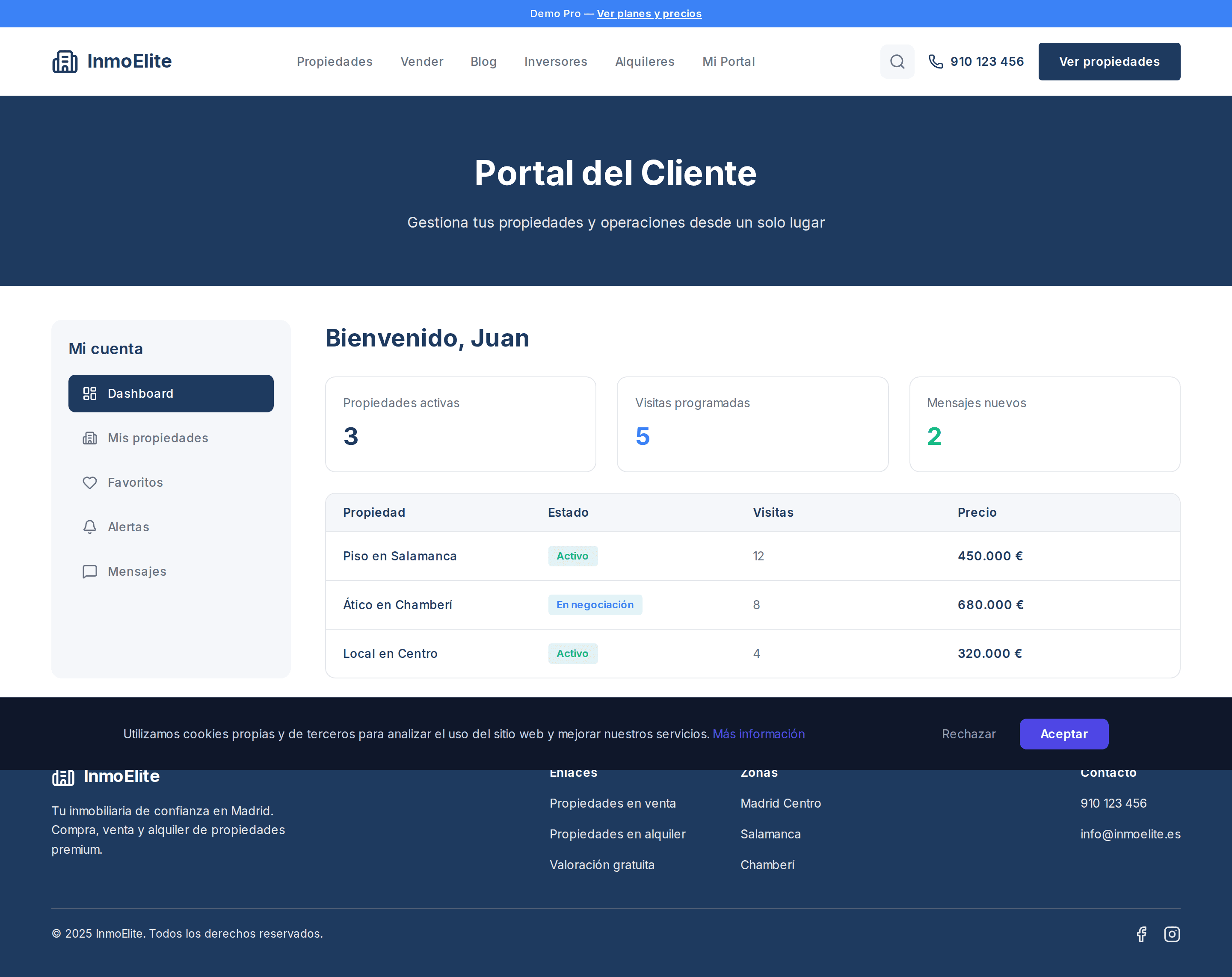Open Más información about cookies
Screen dimensions: 1232x977
(758, 734)
